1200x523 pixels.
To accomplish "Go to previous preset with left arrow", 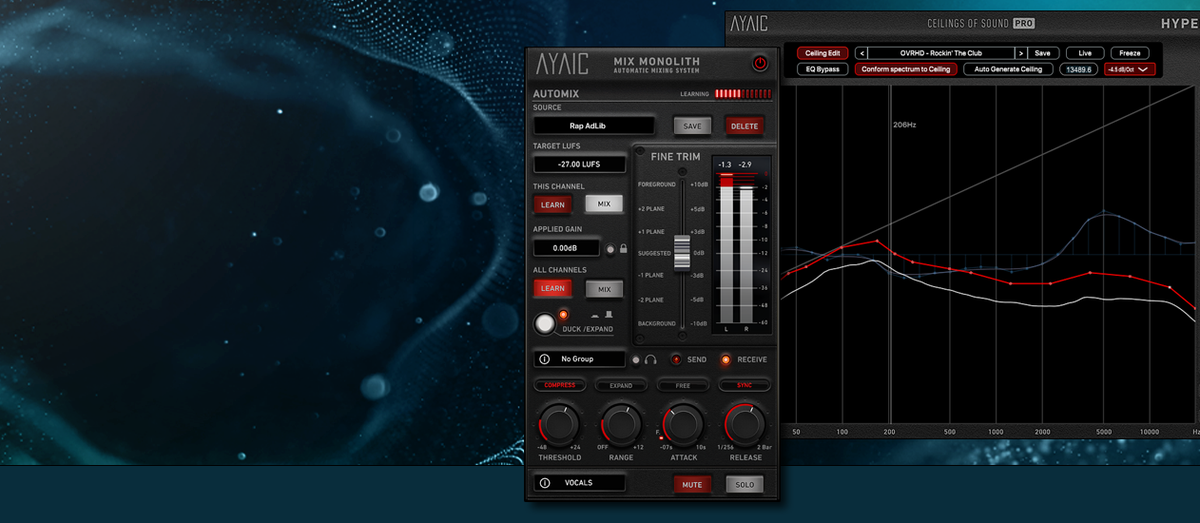I will pyautogui.click(x=861, y=53).
